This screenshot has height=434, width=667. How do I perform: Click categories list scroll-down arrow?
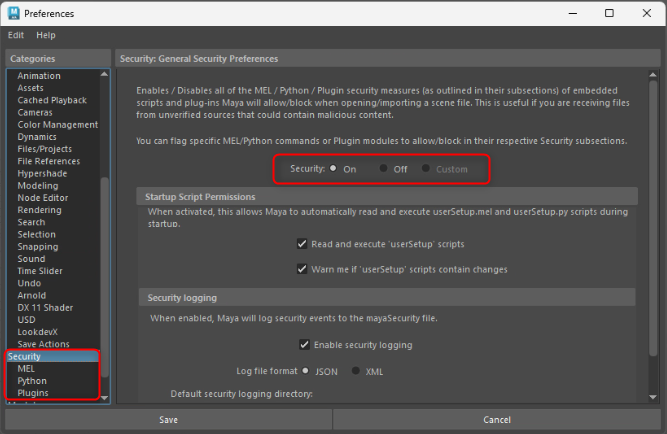click(x=104, y=398)
